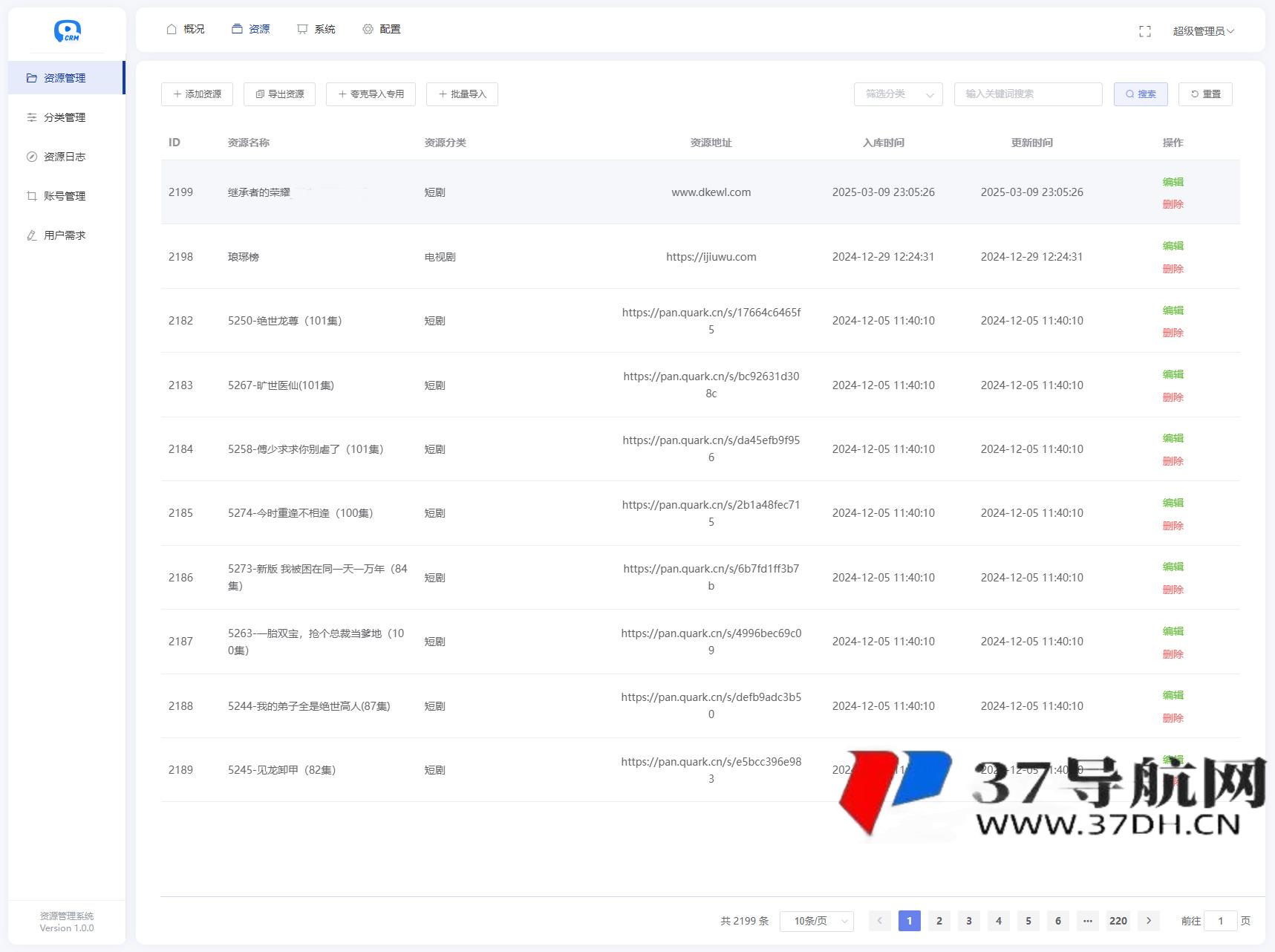Reset filters with the 重置 refresh icon
The height and width of the screenshot is (952, 1275).
[x=1195, y=94]
